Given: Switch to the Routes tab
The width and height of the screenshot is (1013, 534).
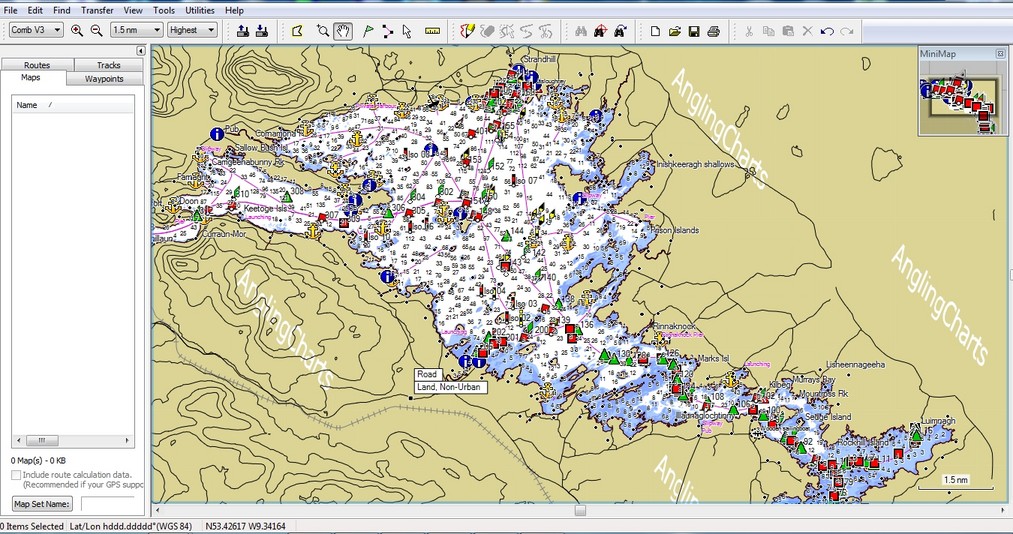Looking at the screenshot, I should pyautogui.click(x=37, y=65).
